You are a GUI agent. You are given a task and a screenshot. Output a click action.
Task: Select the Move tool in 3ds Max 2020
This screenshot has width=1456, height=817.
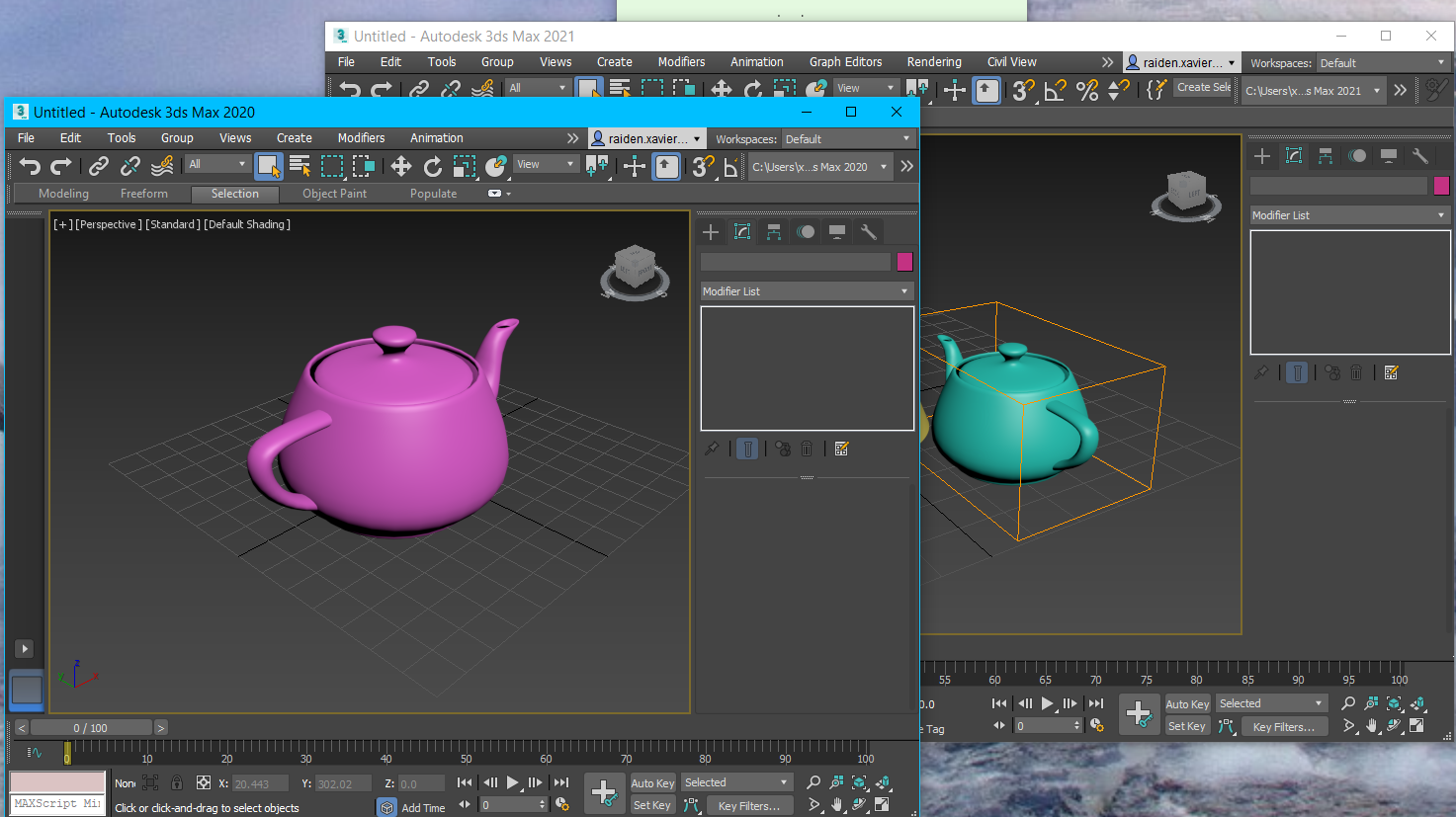pyautogui.click(x=401, y=166)
